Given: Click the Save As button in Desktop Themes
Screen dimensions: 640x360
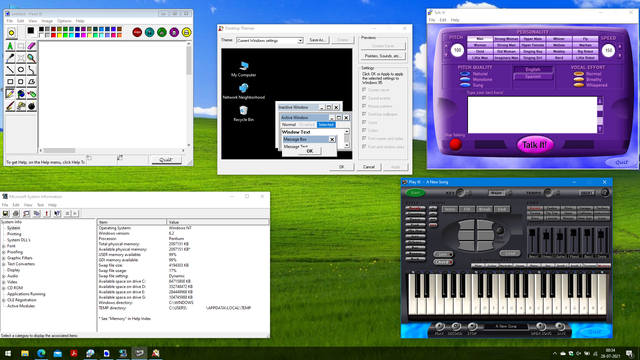Looking at the screenshot, I should pyautogui.click(x=317, y=40).
